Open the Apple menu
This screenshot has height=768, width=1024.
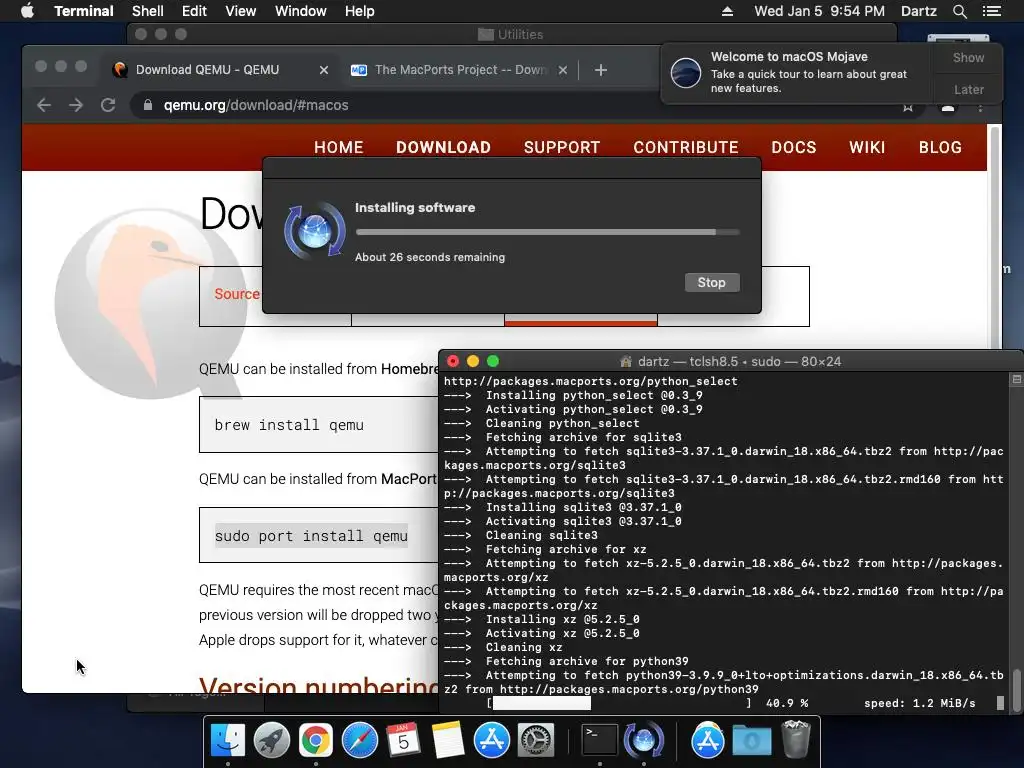pos(27,11)
